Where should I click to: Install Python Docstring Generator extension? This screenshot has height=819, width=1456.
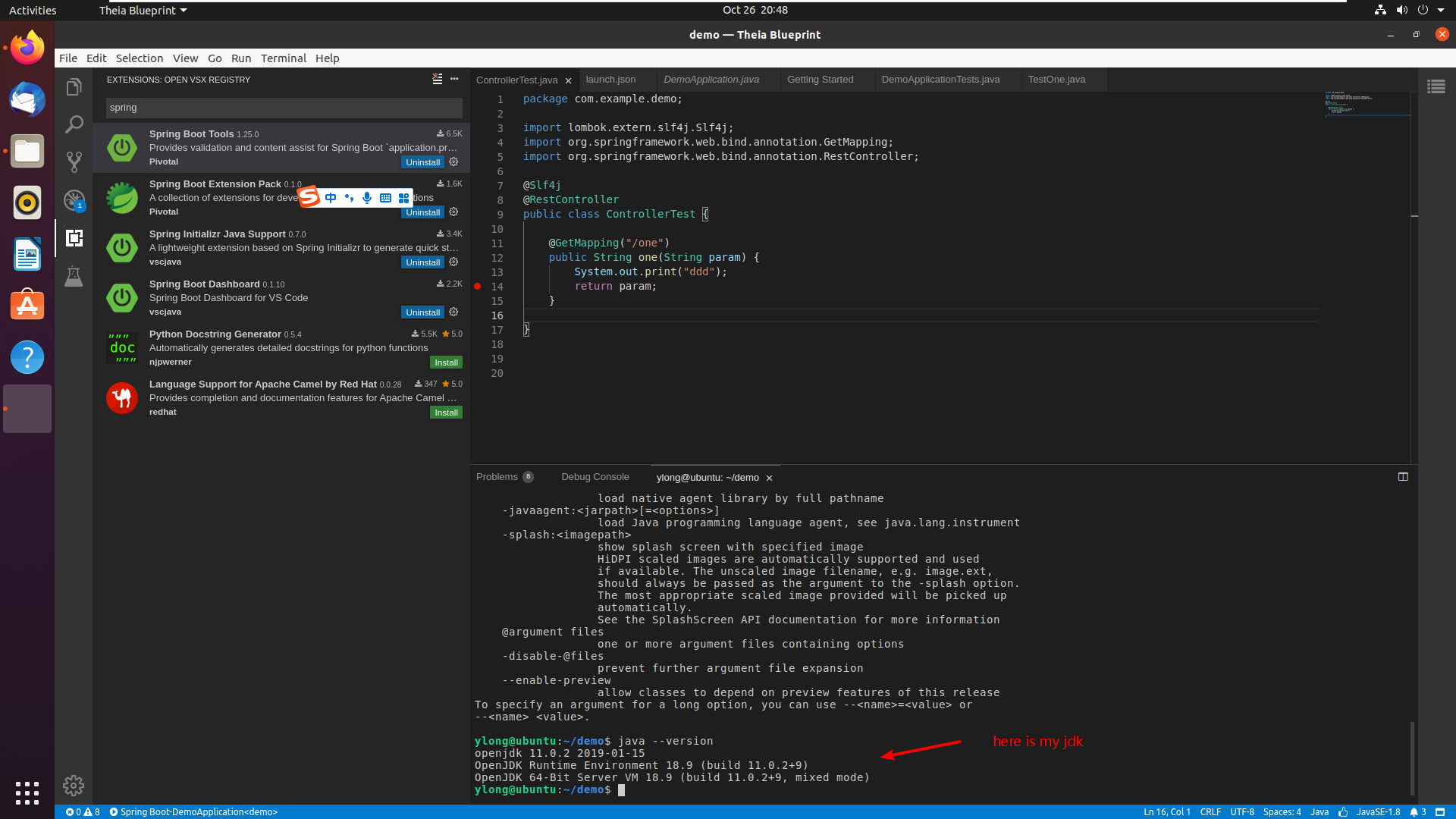coord(446,362)
